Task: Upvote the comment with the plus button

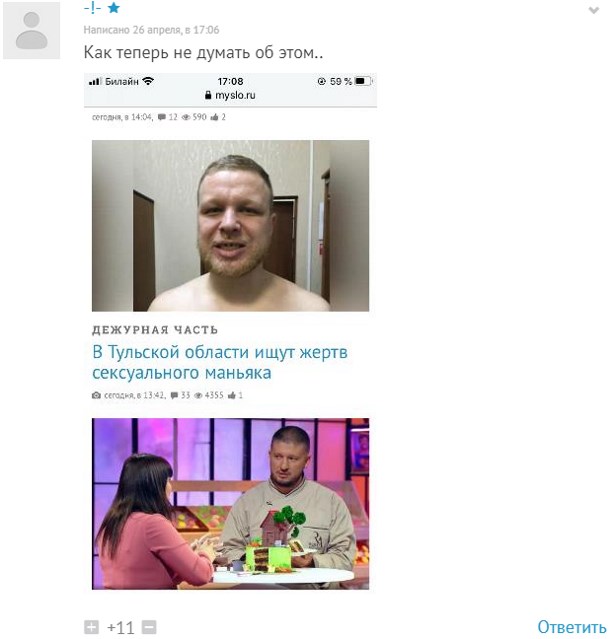Action: [91, 627]
